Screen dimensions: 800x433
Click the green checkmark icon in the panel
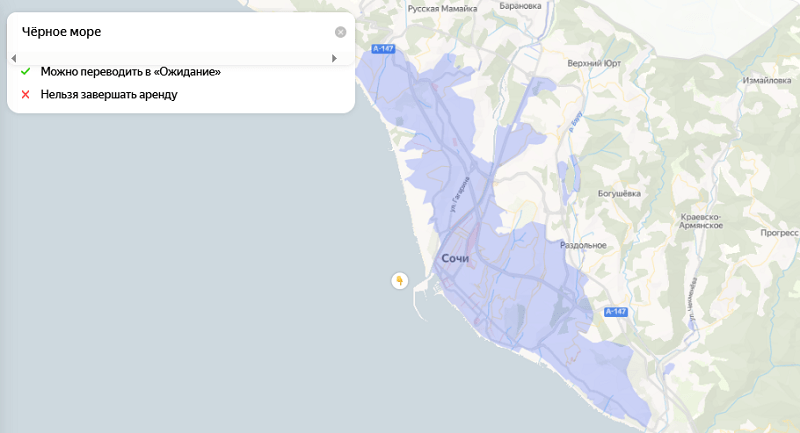(x=26, y=72)
